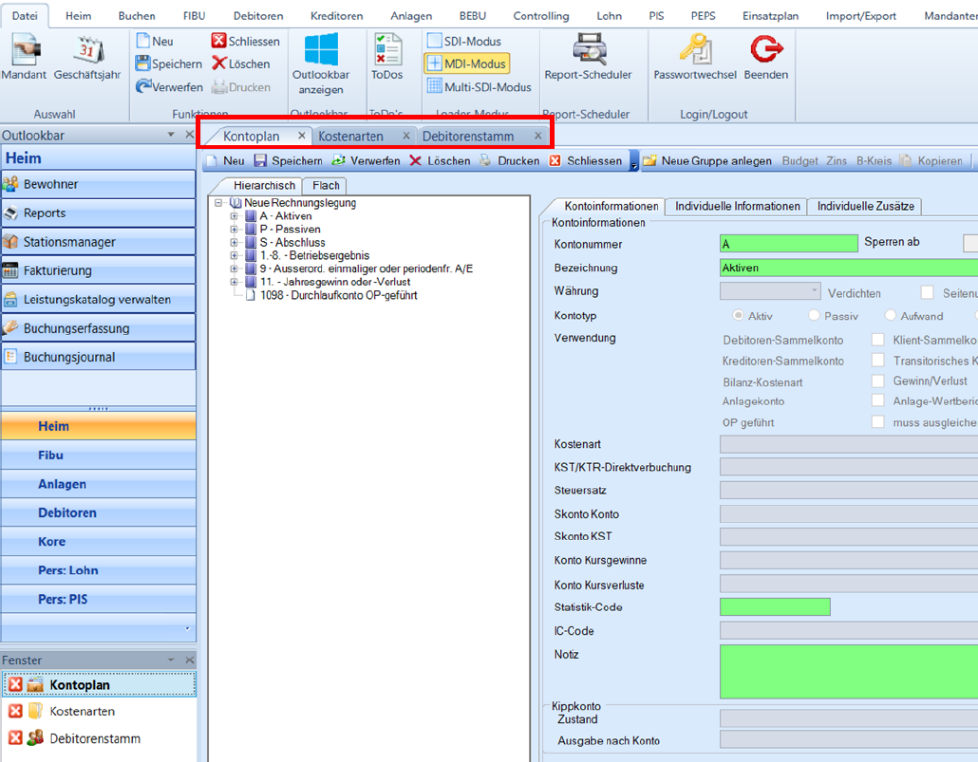Screen dimensions: 978x762
Task: Click the green Notiz field
Action: click(848, 670)
